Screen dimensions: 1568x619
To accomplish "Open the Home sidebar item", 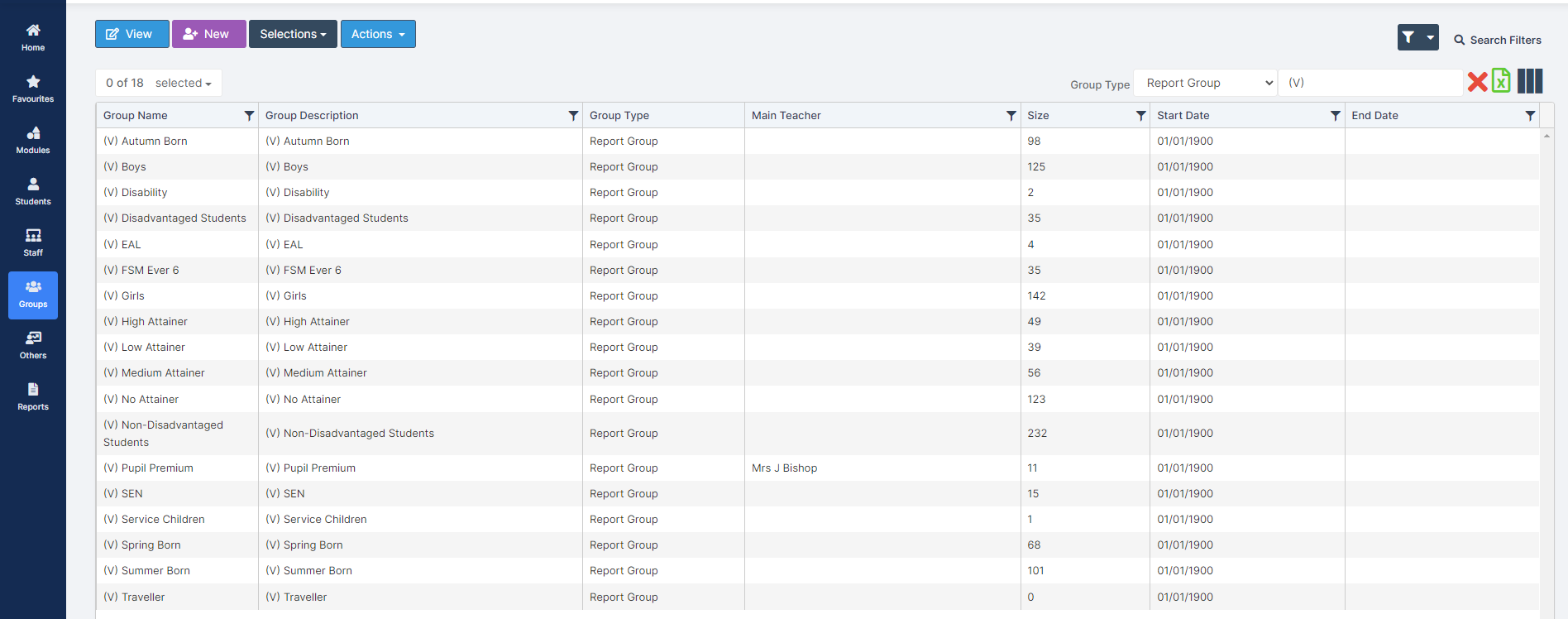I will pos(33,38).
